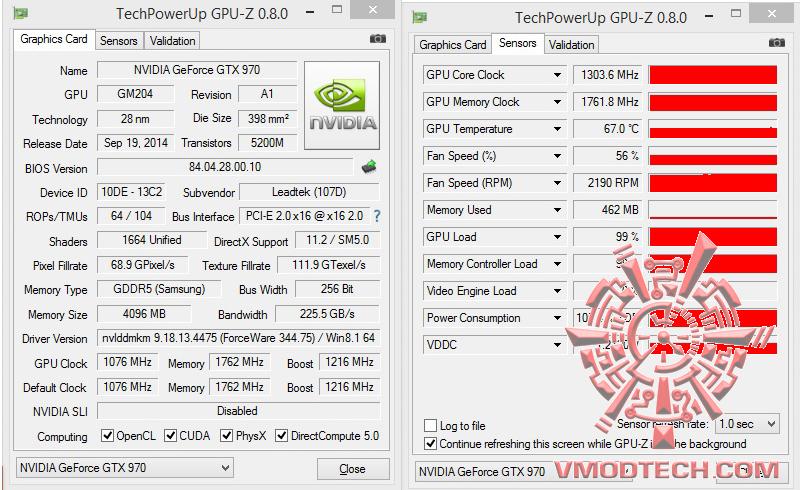The width and height of the screenshot is (800, 490).
Task: Click the Texture Fillrate value 111.9 GTexel/s
Action: (329, 265)
